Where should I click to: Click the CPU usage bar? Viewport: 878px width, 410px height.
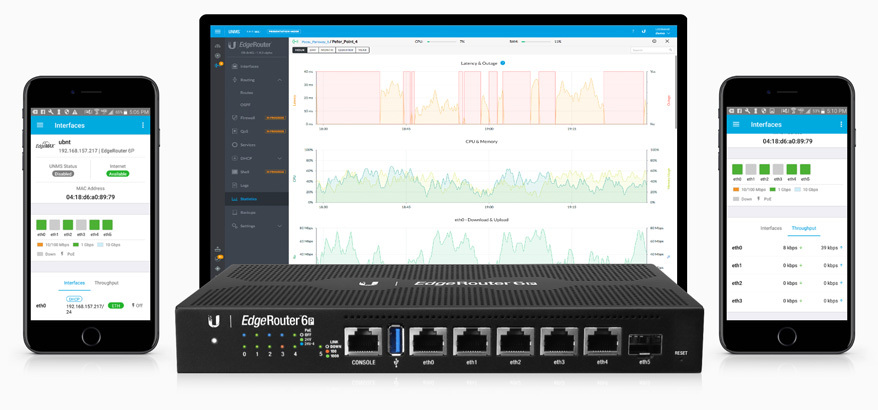(x=441, y=41)
